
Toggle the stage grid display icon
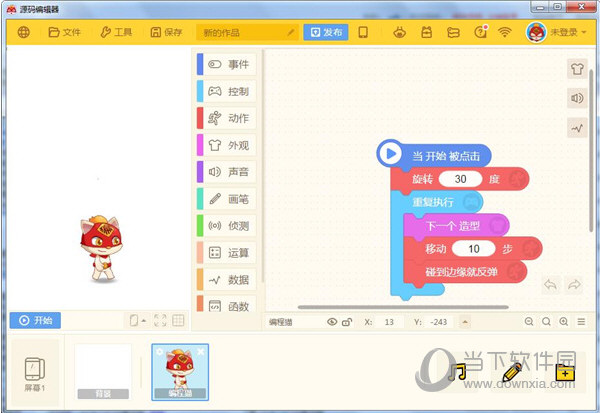point(178,321)
